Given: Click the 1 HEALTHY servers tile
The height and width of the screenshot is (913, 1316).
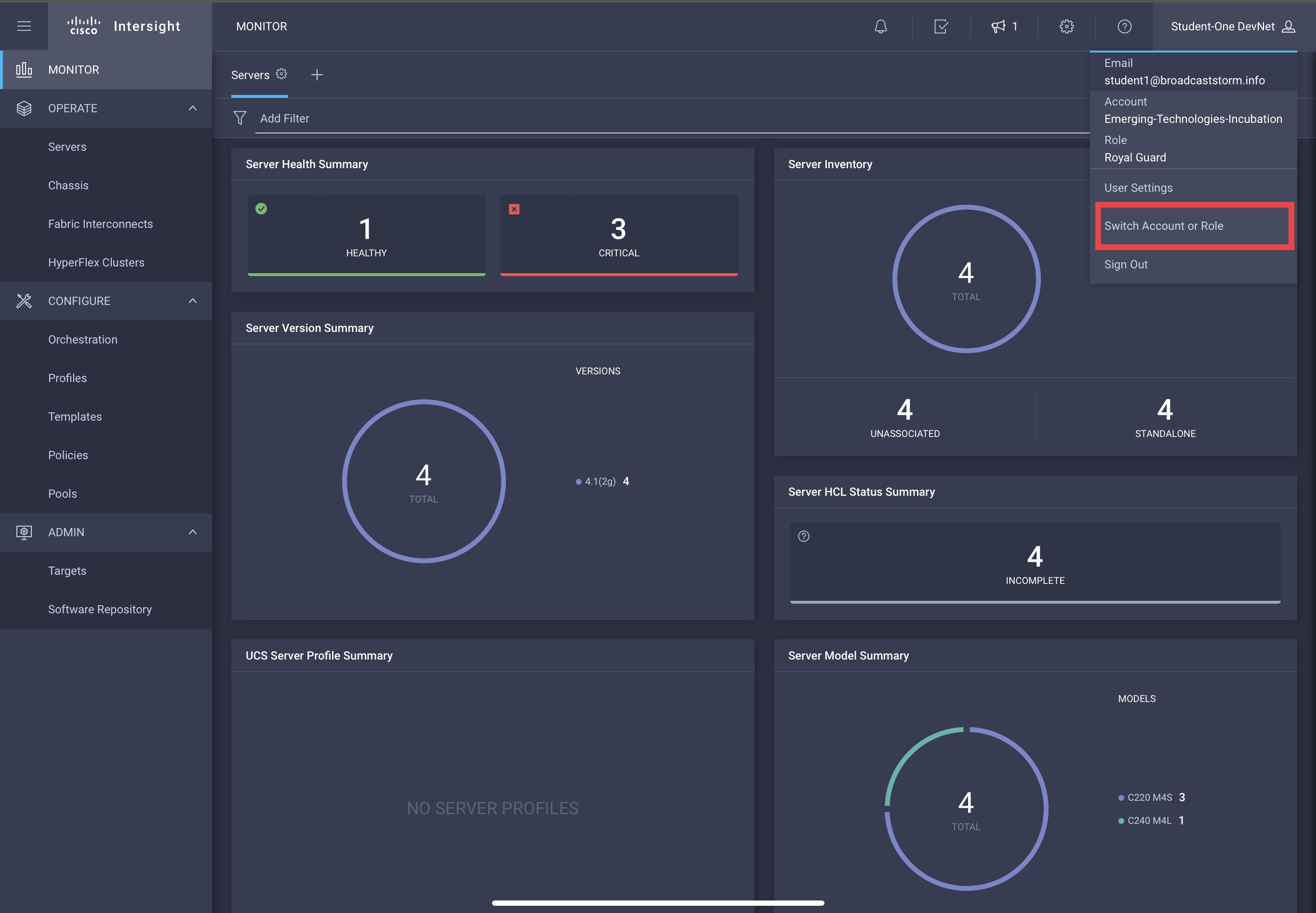Looking at the screenshot, I should pos(366,235).
